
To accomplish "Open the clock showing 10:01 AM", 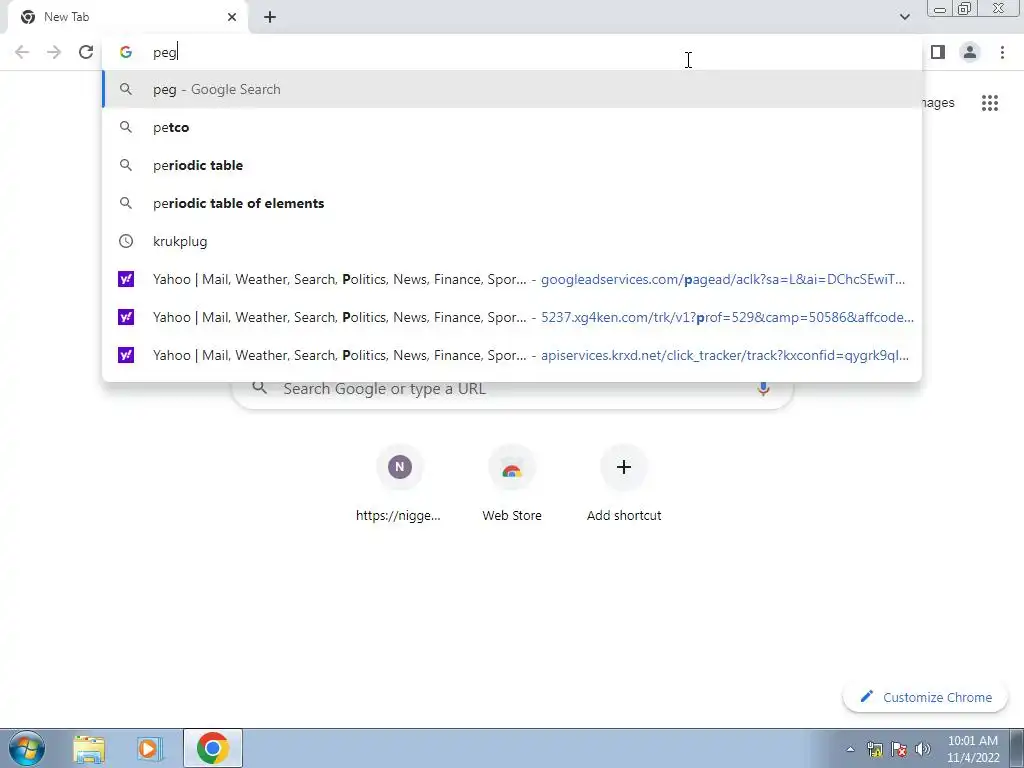I will click(x=973, y=749).
